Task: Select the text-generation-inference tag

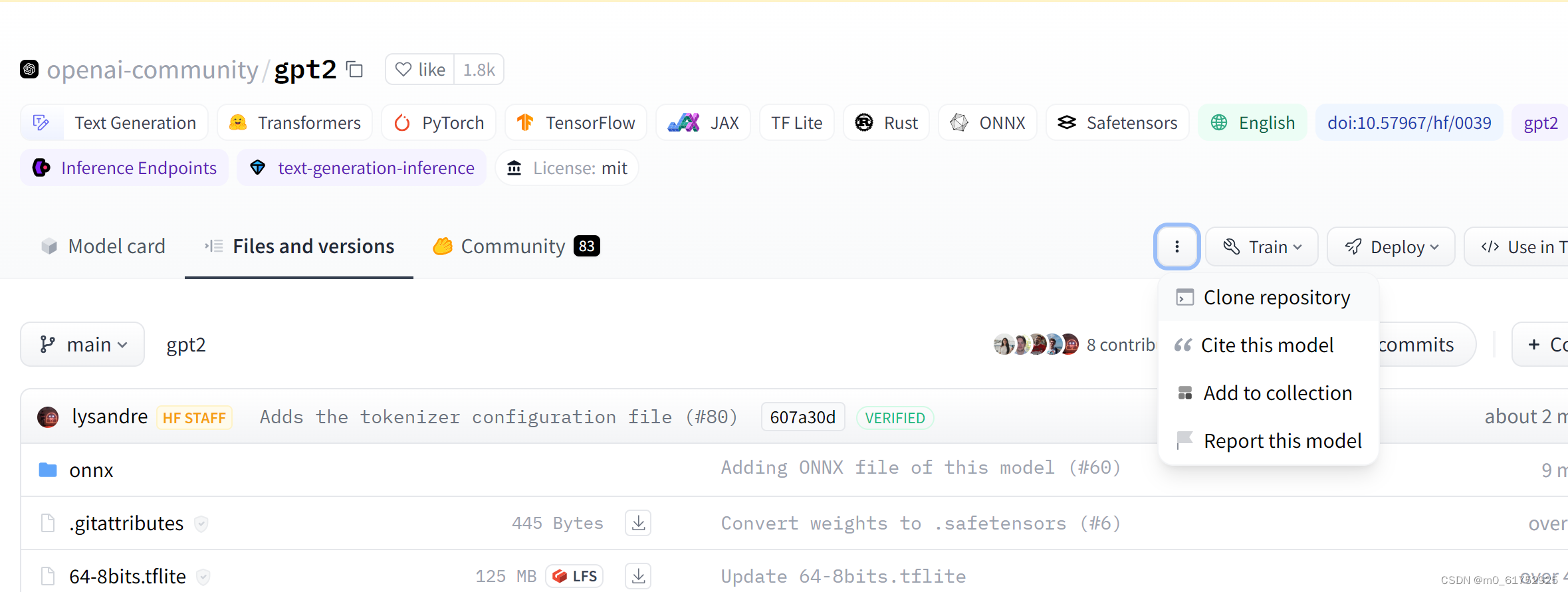Action: 362,168
